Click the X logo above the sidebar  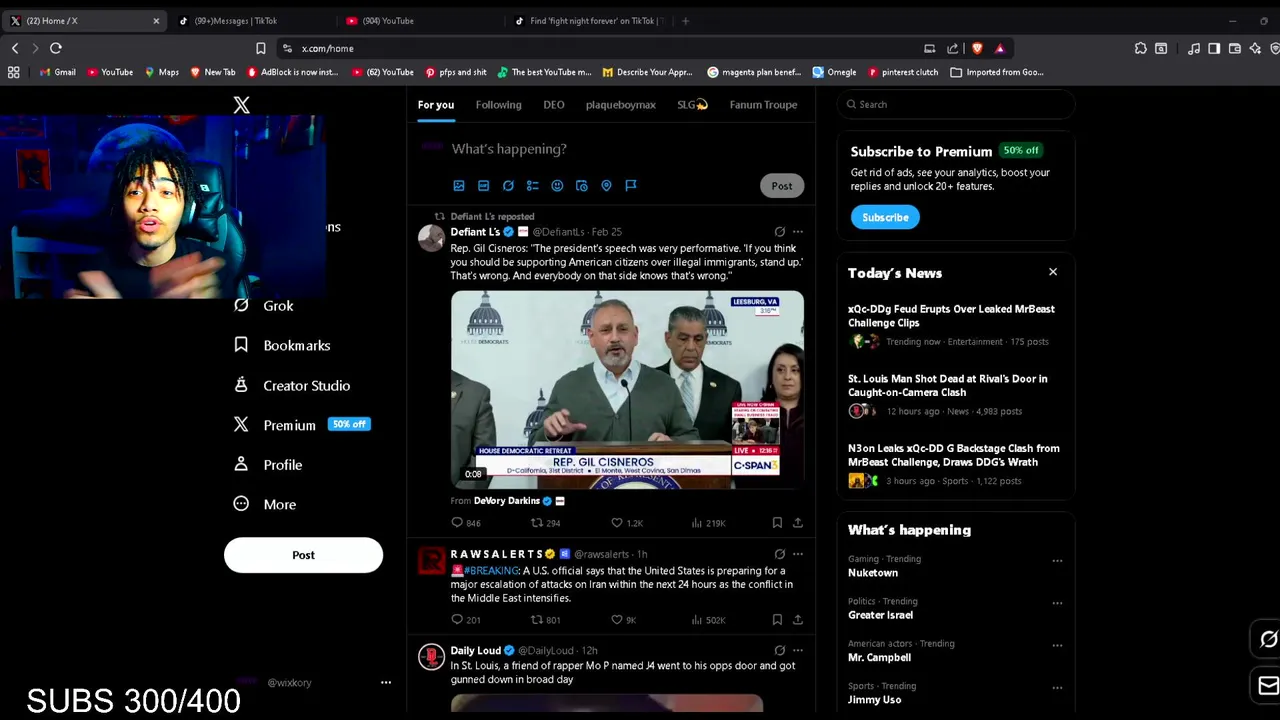(x=241, y=105)
